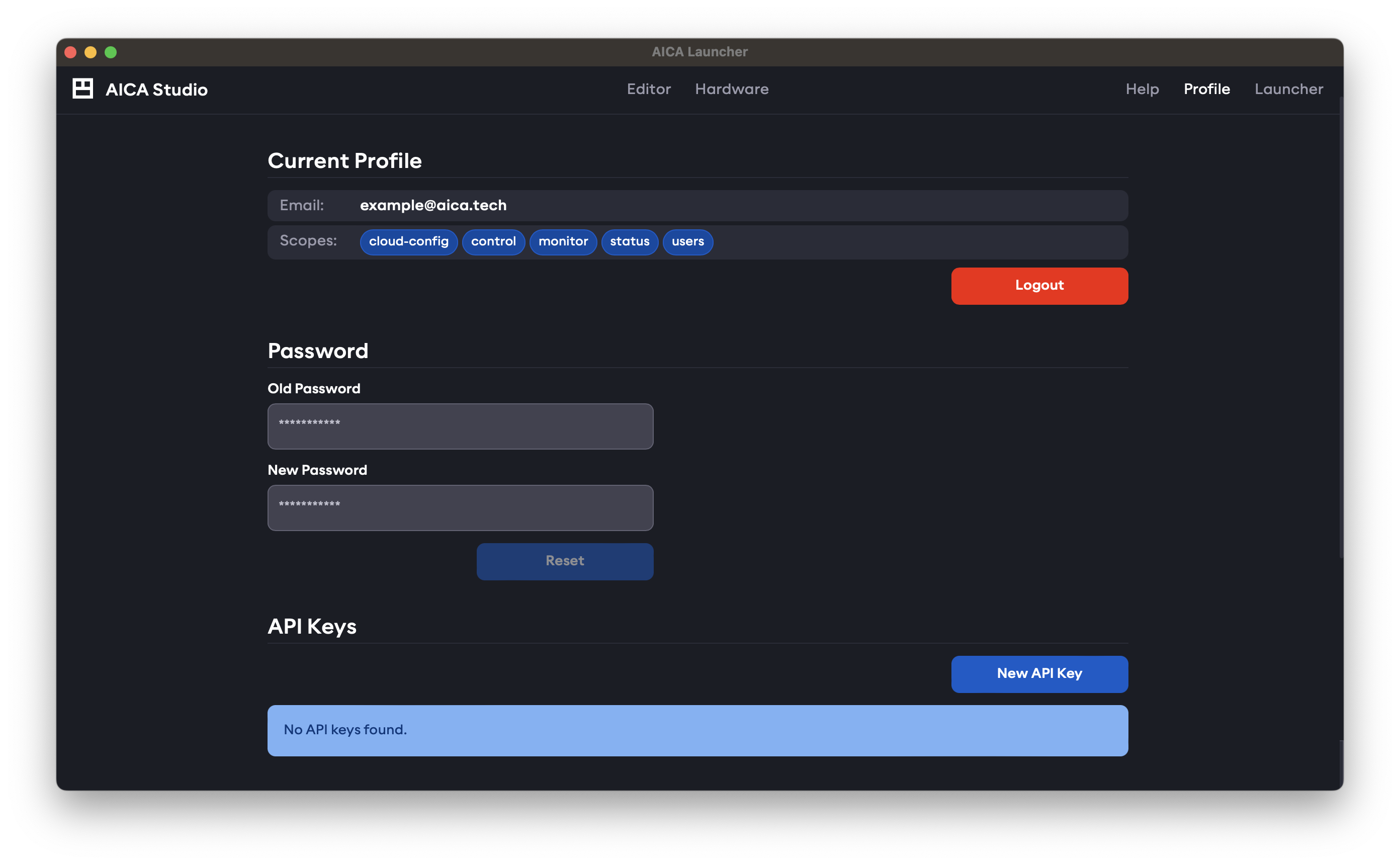Open the Help page

pos(1142,89)
